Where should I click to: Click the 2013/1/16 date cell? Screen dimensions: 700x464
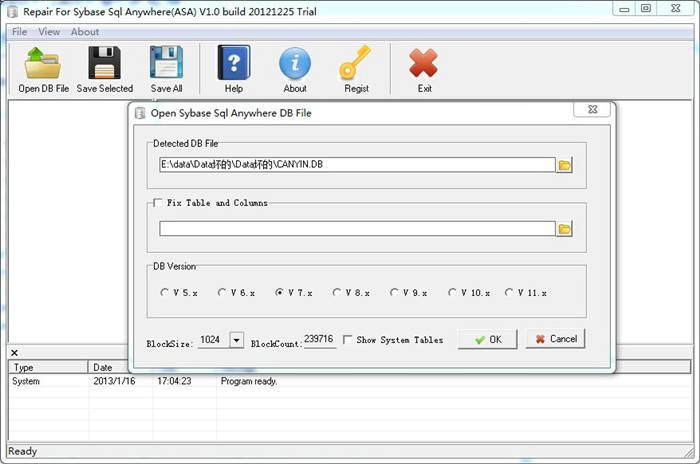click(x=114, y=381)
